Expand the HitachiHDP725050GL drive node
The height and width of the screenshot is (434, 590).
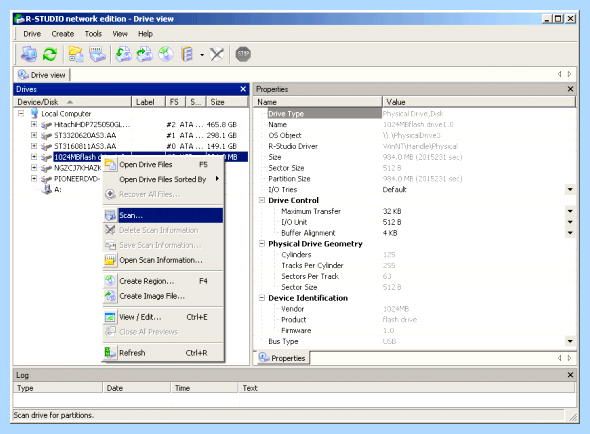[34, 124]
